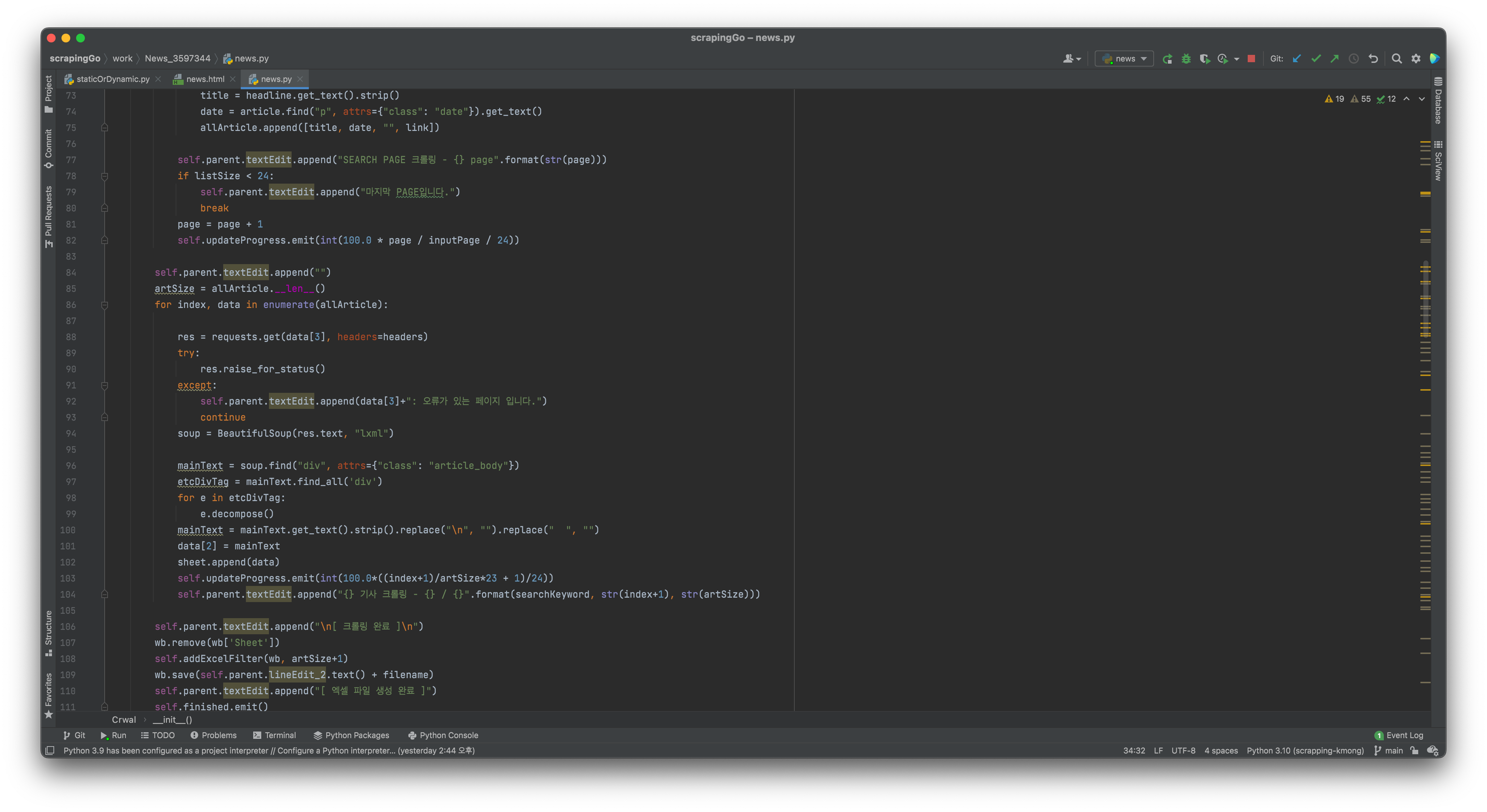Click the Rerun 'news' toolbar icon

tap(1167, 58)
